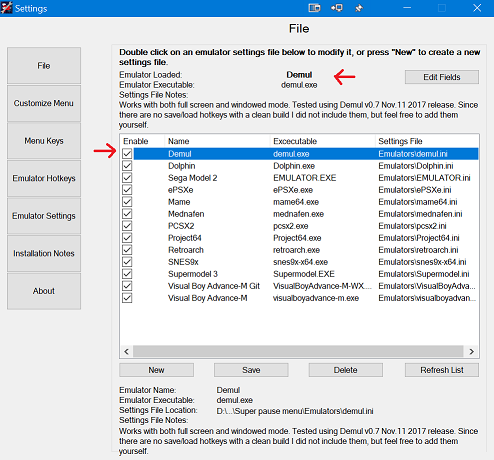Click the Excecutable column header

pos(322,141)
